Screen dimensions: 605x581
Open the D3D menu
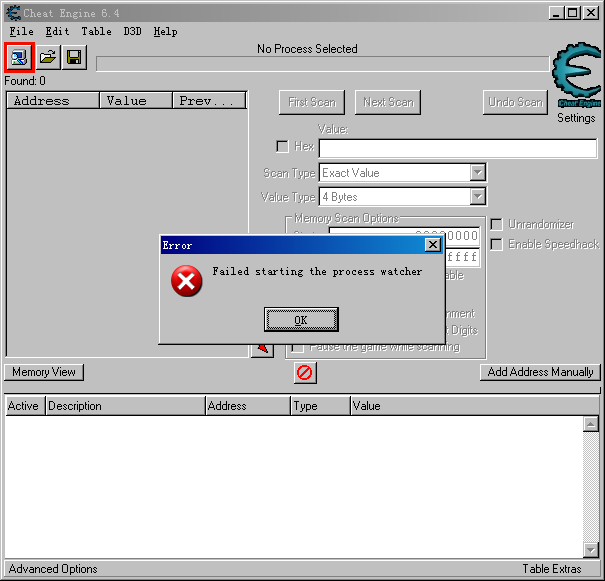(132, 31)
